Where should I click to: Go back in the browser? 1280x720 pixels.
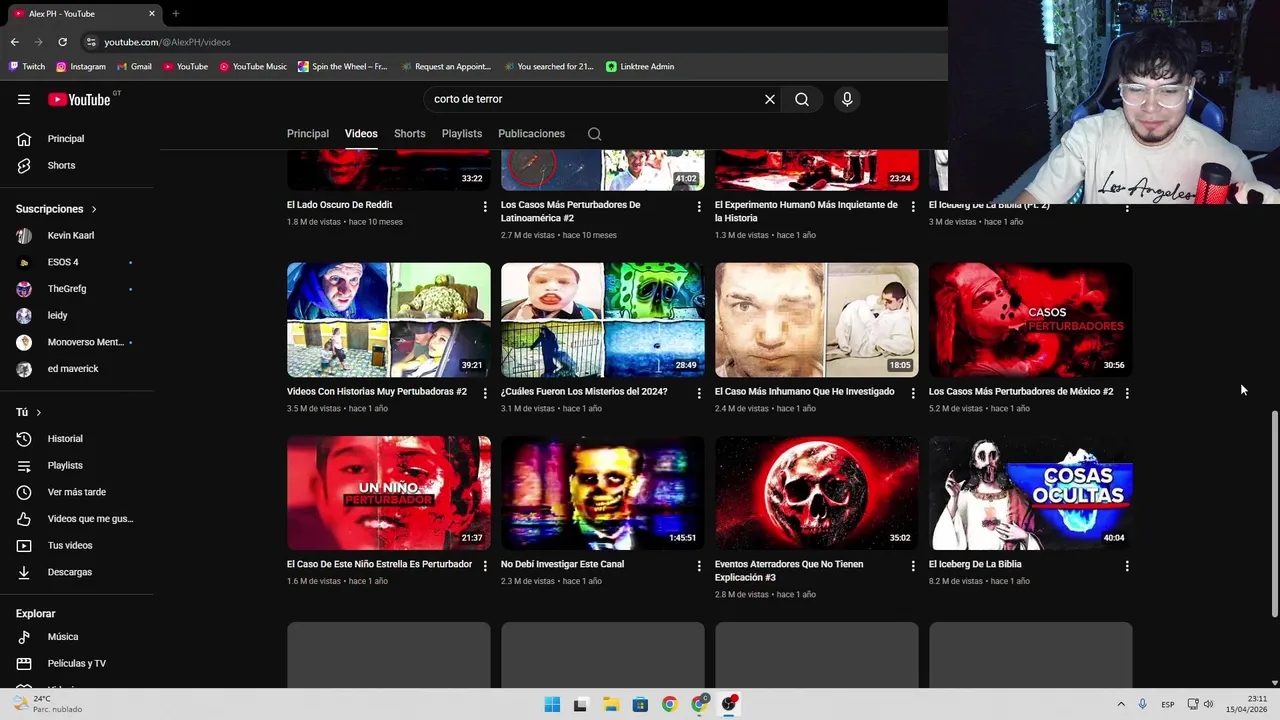coord(14,42)
